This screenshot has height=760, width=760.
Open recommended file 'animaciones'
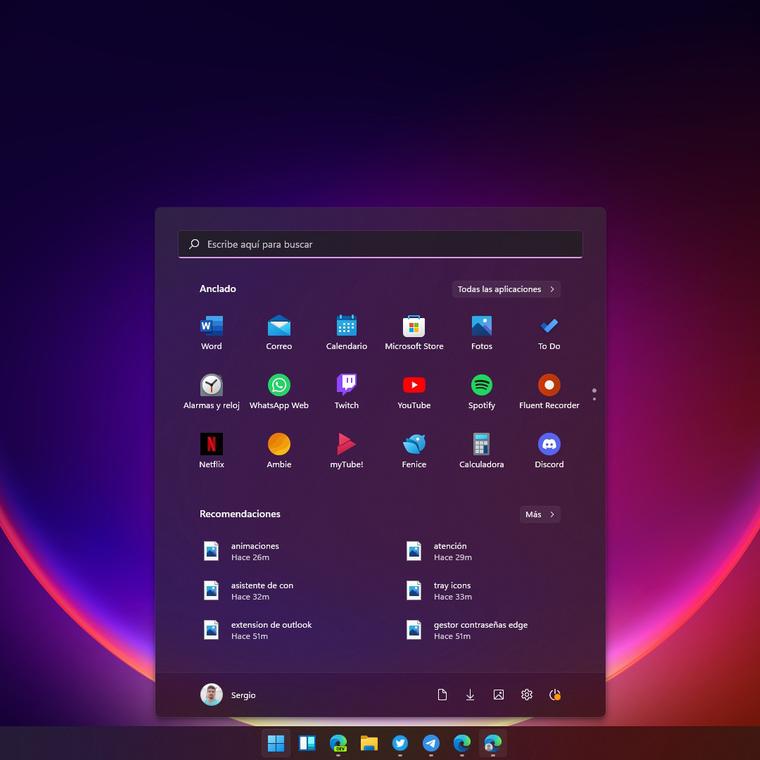254,551
